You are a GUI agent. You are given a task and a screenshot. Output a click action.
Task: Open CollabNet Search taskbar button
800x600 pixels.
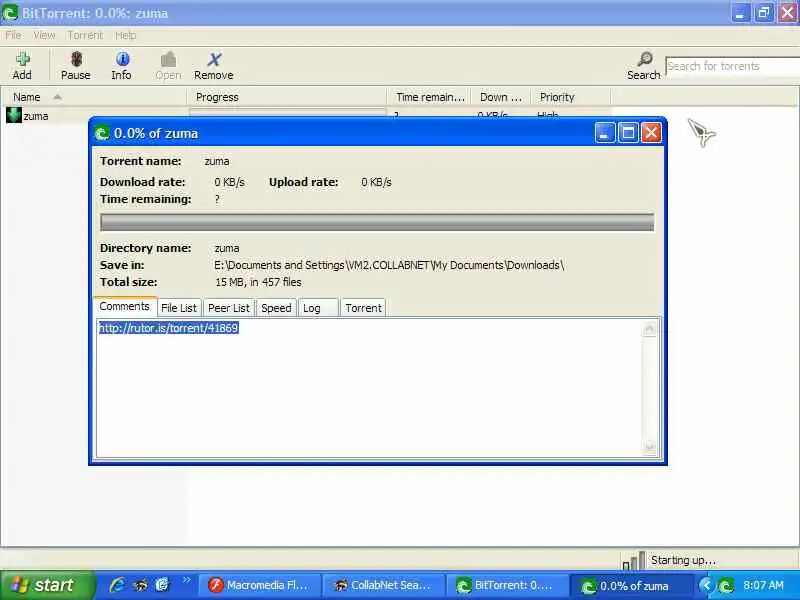point(384,586)
